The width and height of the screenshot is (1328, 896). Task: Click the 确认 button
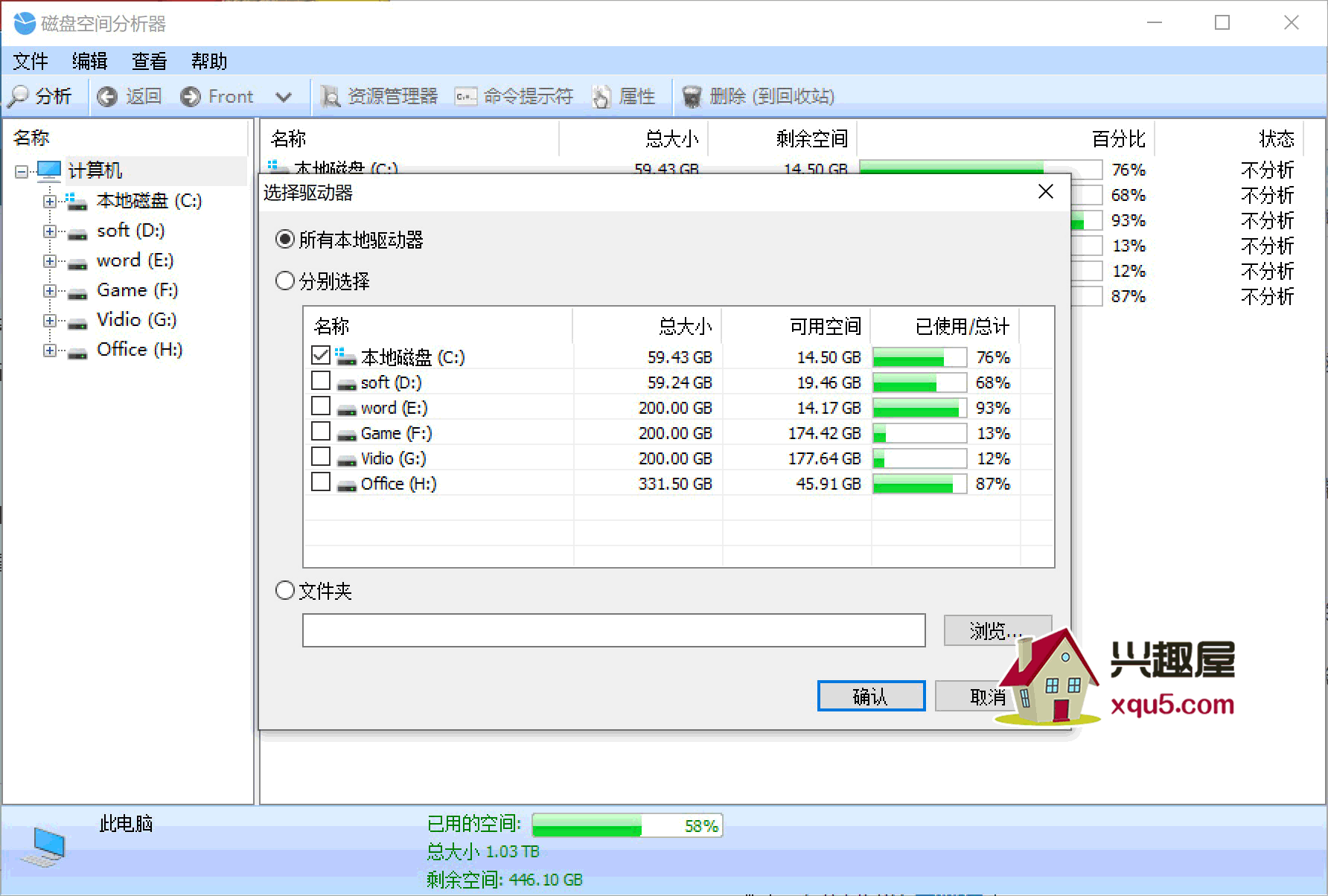(x=871, y=696)
